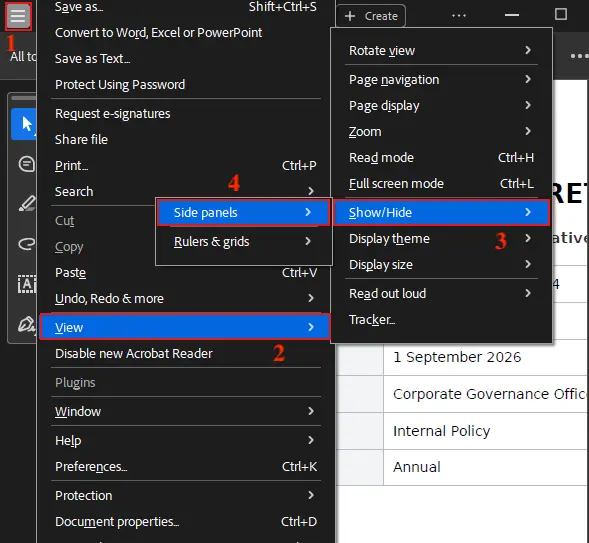Select Save as Text… entry
The height and width of the screenshot is (543, 589).
[186, 59]
